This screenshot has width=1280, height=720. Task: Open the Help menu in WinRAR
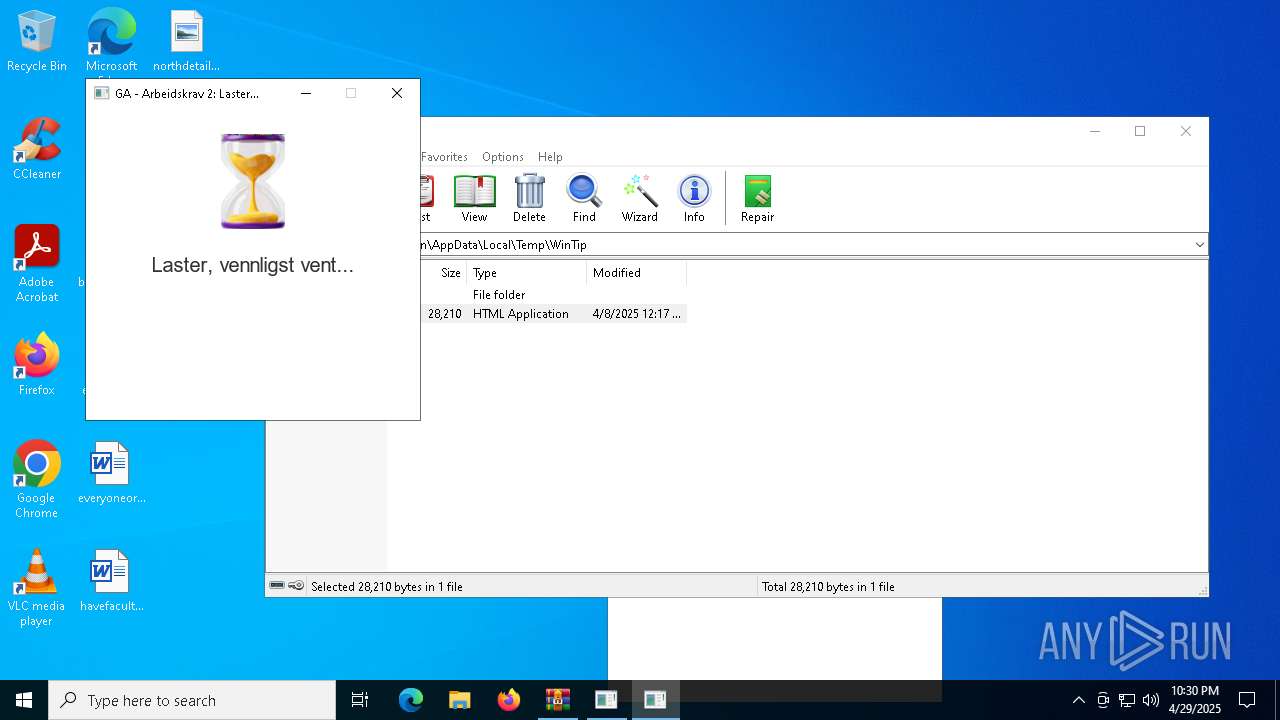(550, 157)
